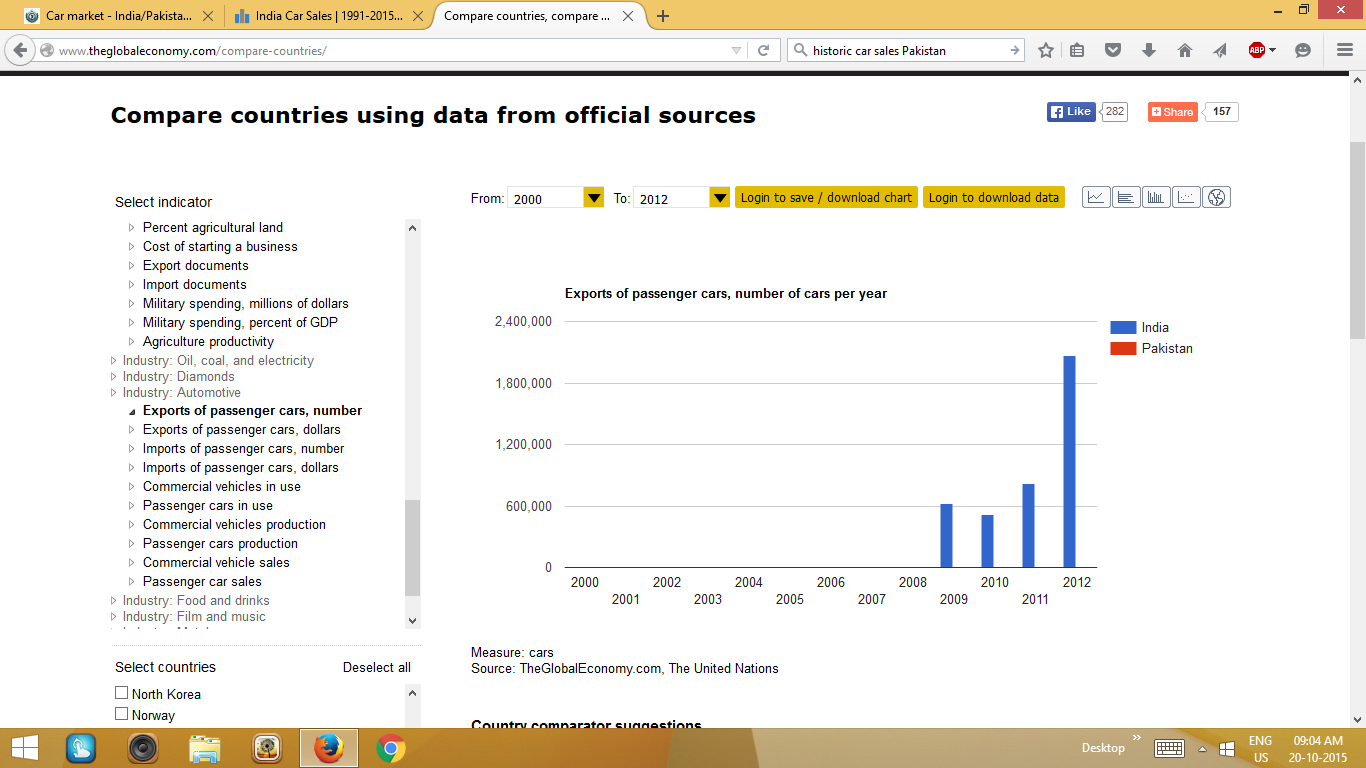The height and width of the screenshot is (768, 1366).
Task: Switch to world map view
Action: [x=1216, y=197]
